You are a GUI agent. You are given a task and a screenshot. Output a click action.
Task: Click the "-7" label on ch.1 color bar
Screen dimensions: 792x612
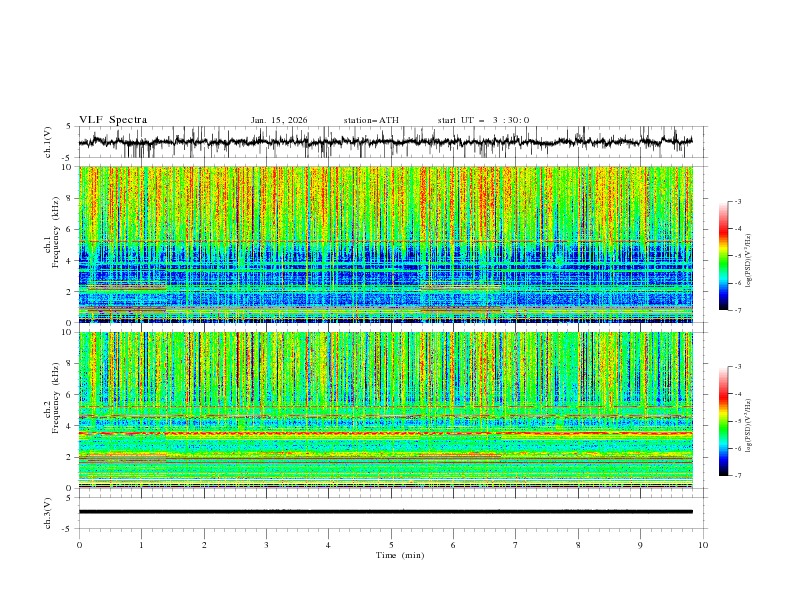pyautogui.click(x=738, y=310)
